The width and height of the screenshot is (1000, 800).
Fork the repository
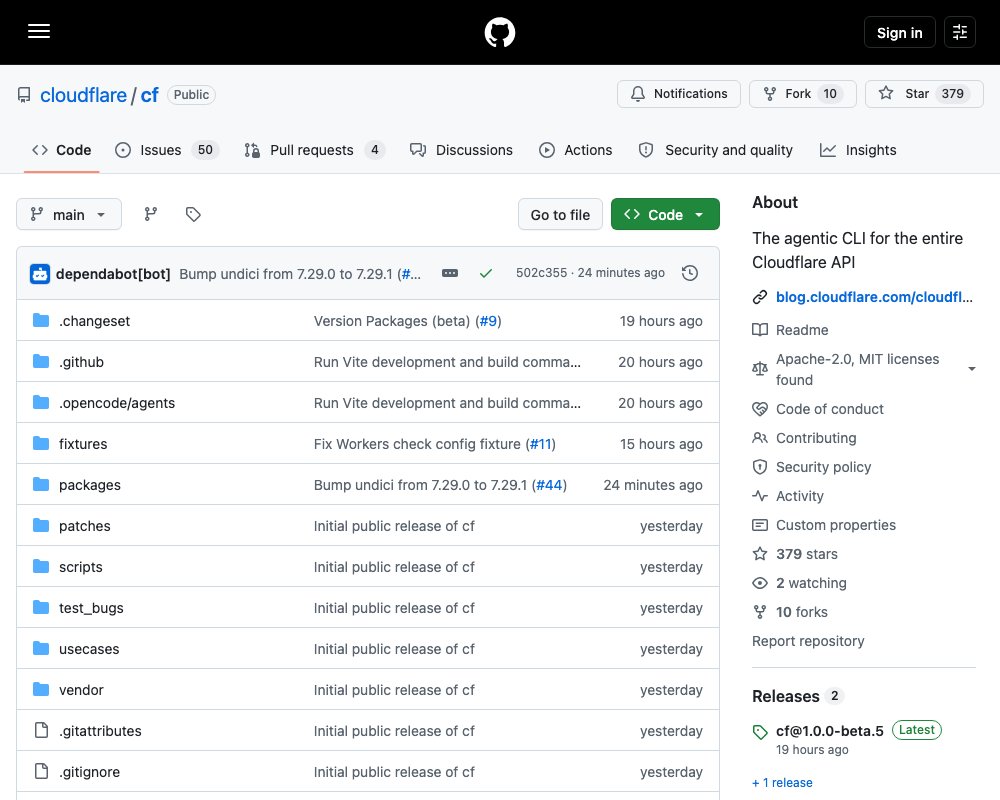pos(802,94)
